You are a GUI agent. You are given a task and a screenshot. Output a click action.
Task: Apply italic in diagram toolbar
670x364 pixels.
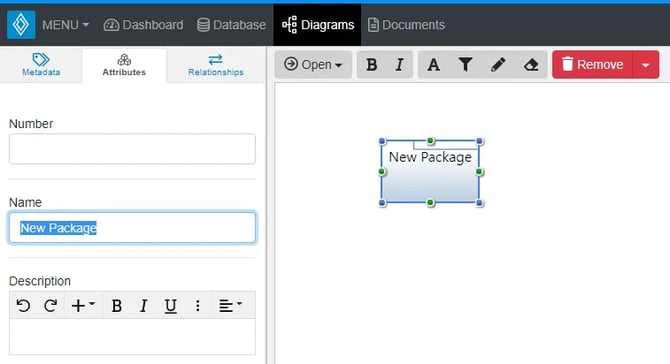[399, 65]
